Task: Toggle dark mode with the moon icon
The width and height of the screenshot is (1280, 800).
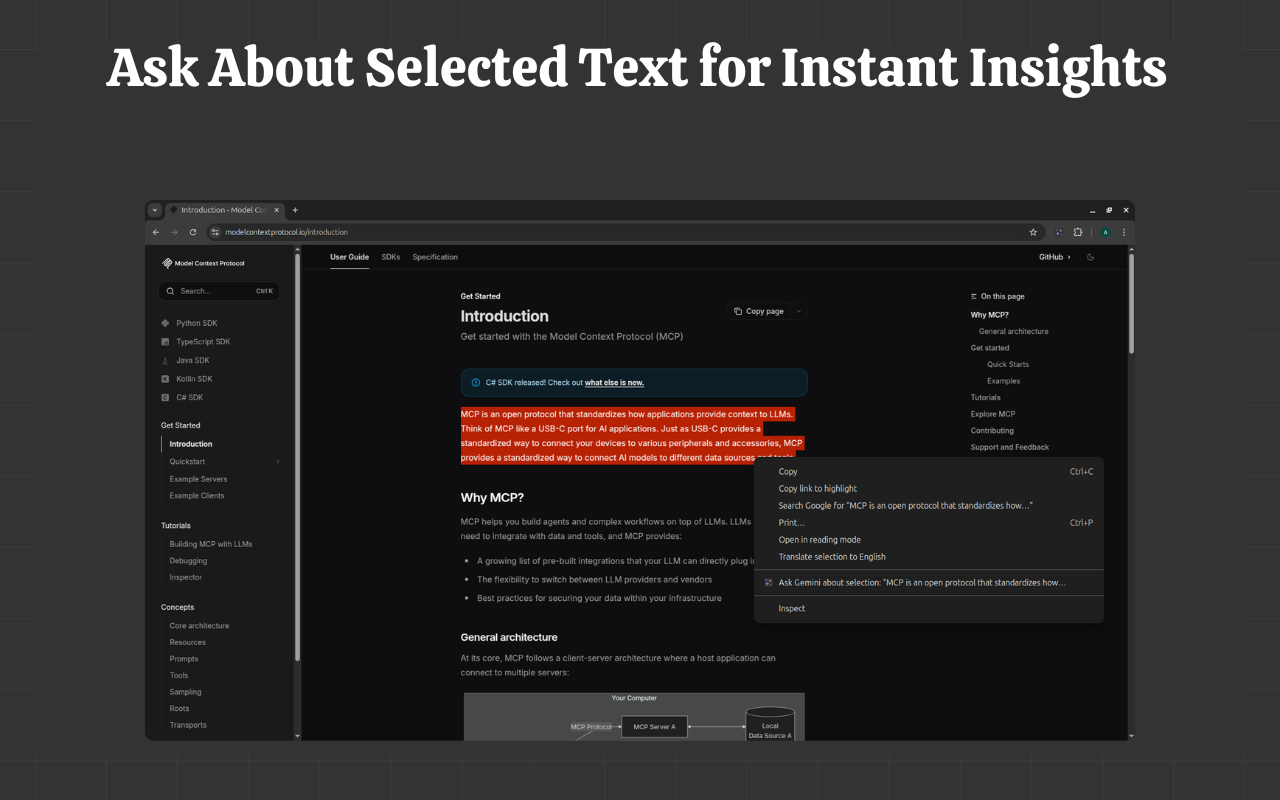Action: [x=1090, y=257]
